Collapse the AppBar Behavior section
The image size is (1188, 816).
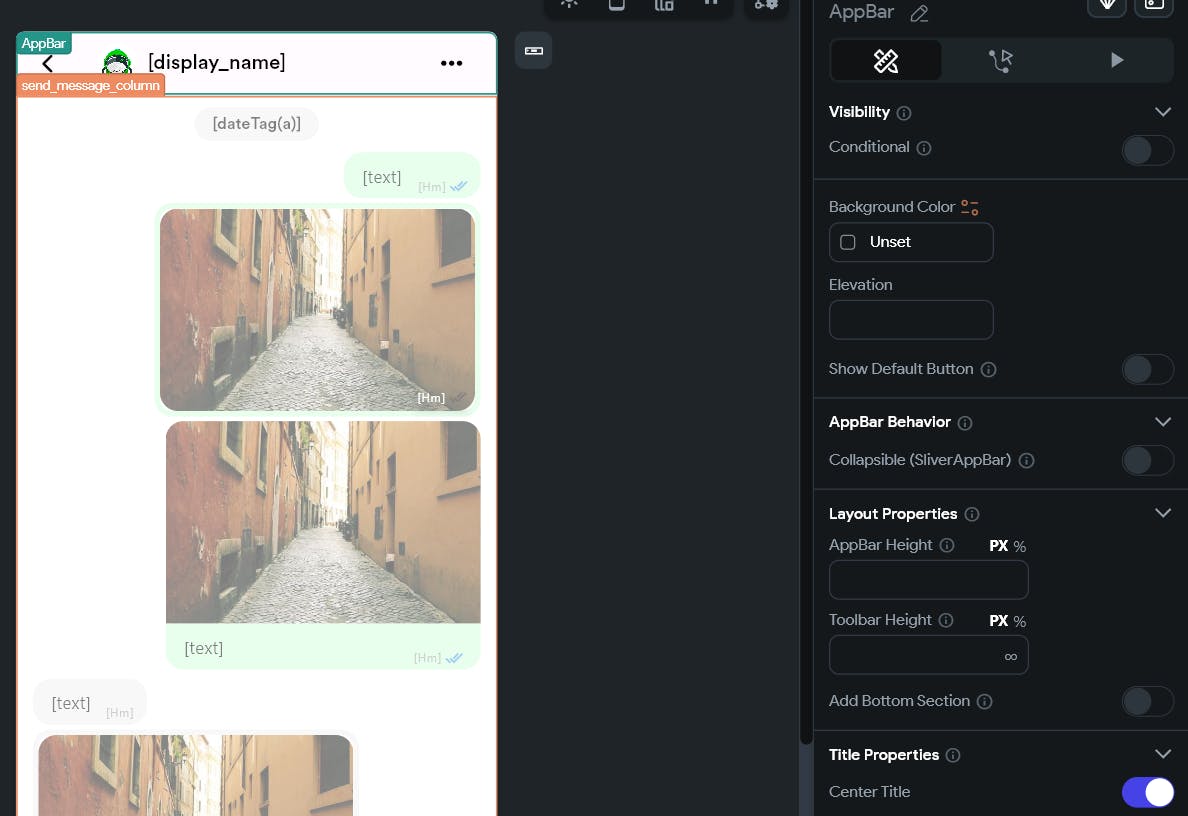point(1163,422)
